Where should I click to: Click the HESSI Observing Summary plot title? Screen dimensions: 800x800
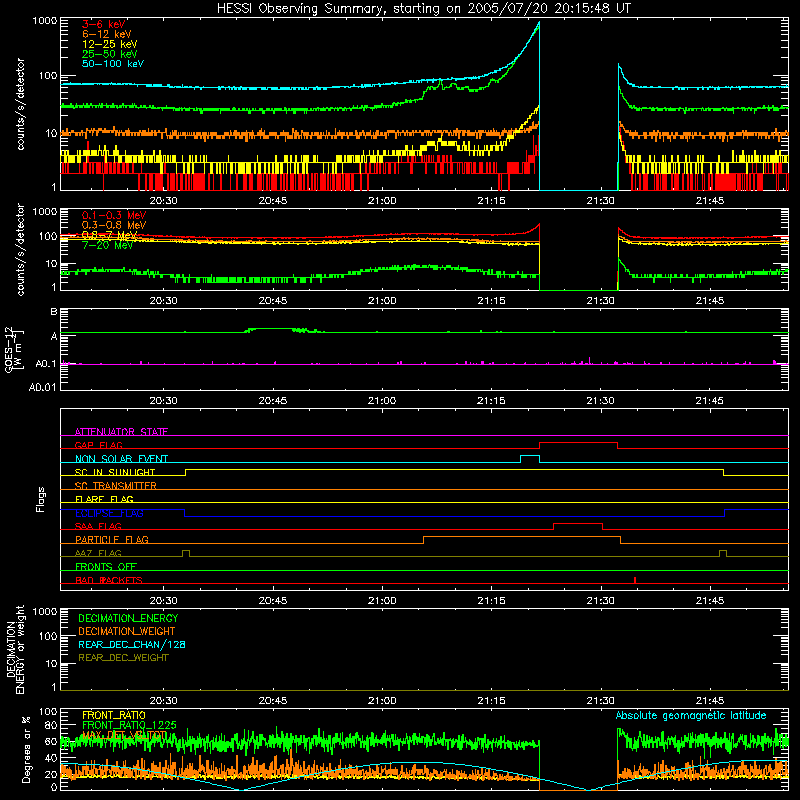(x=423, y=8)
